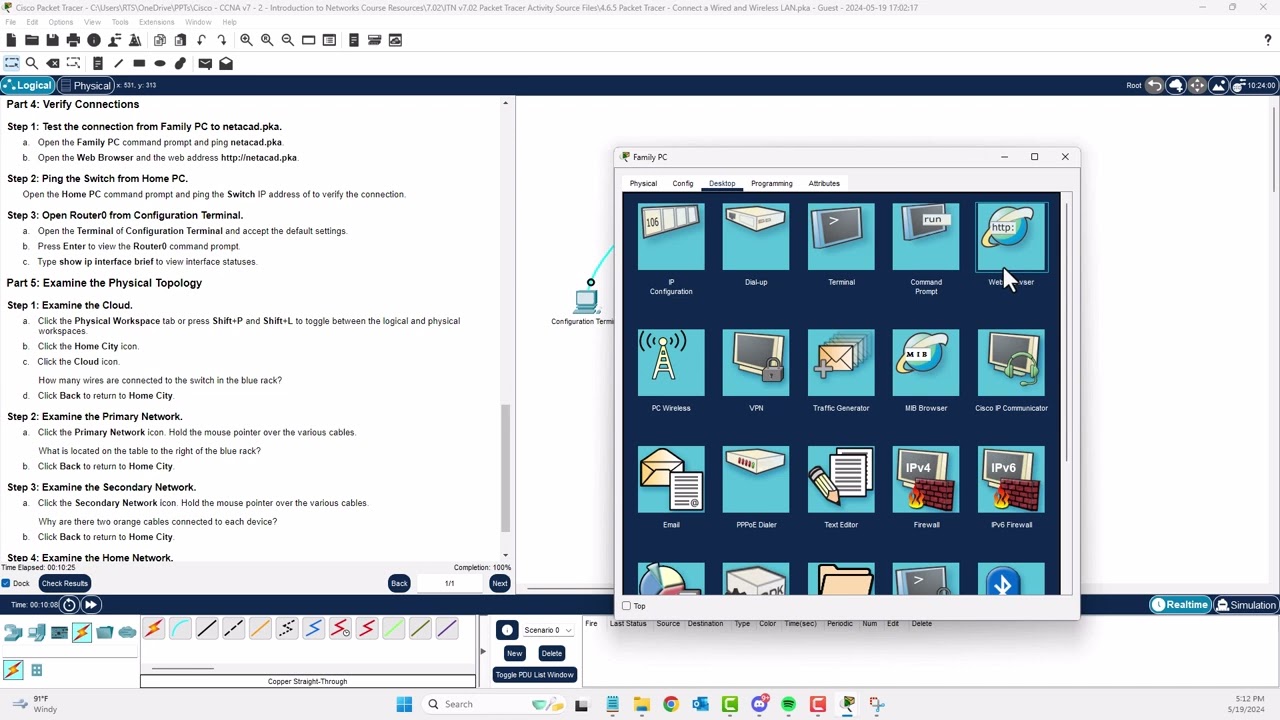Switch to the Logical workspace view
Viewport: 1280px width, 720px height.
click(27, 85)
